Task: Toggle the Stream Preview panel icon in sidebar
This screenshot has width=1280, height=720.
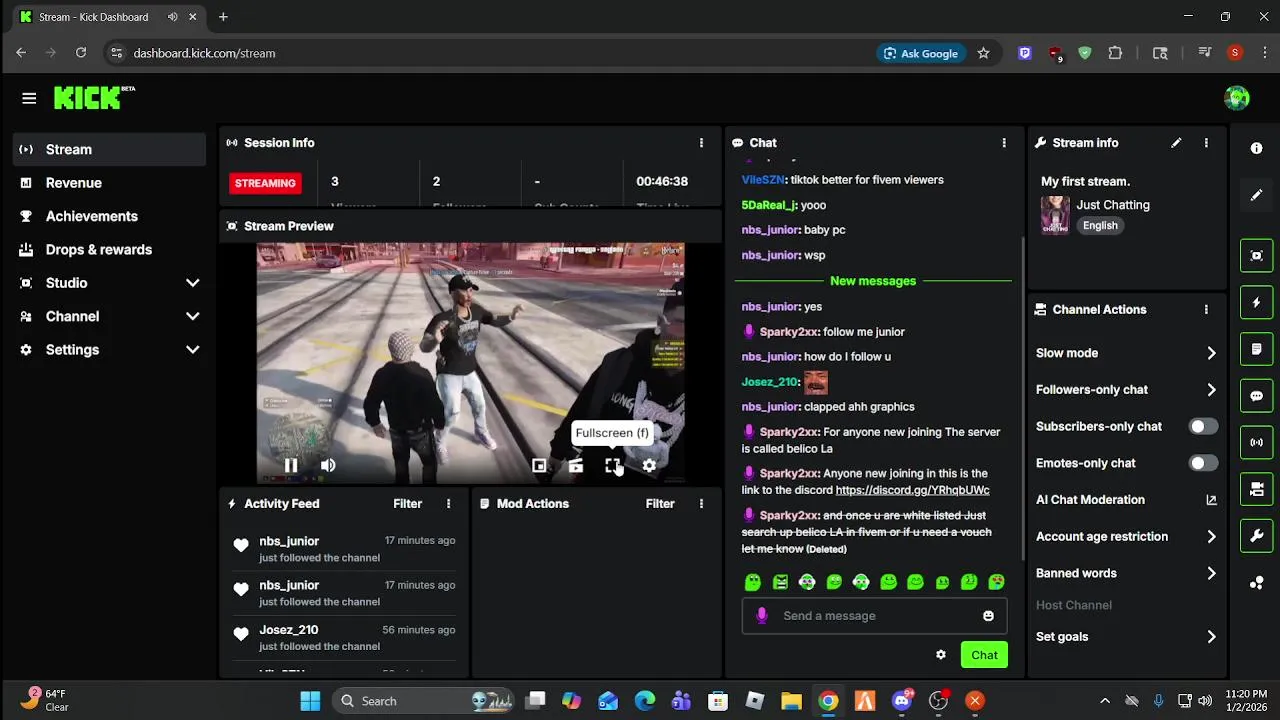Action: (x=1257, y=255)
